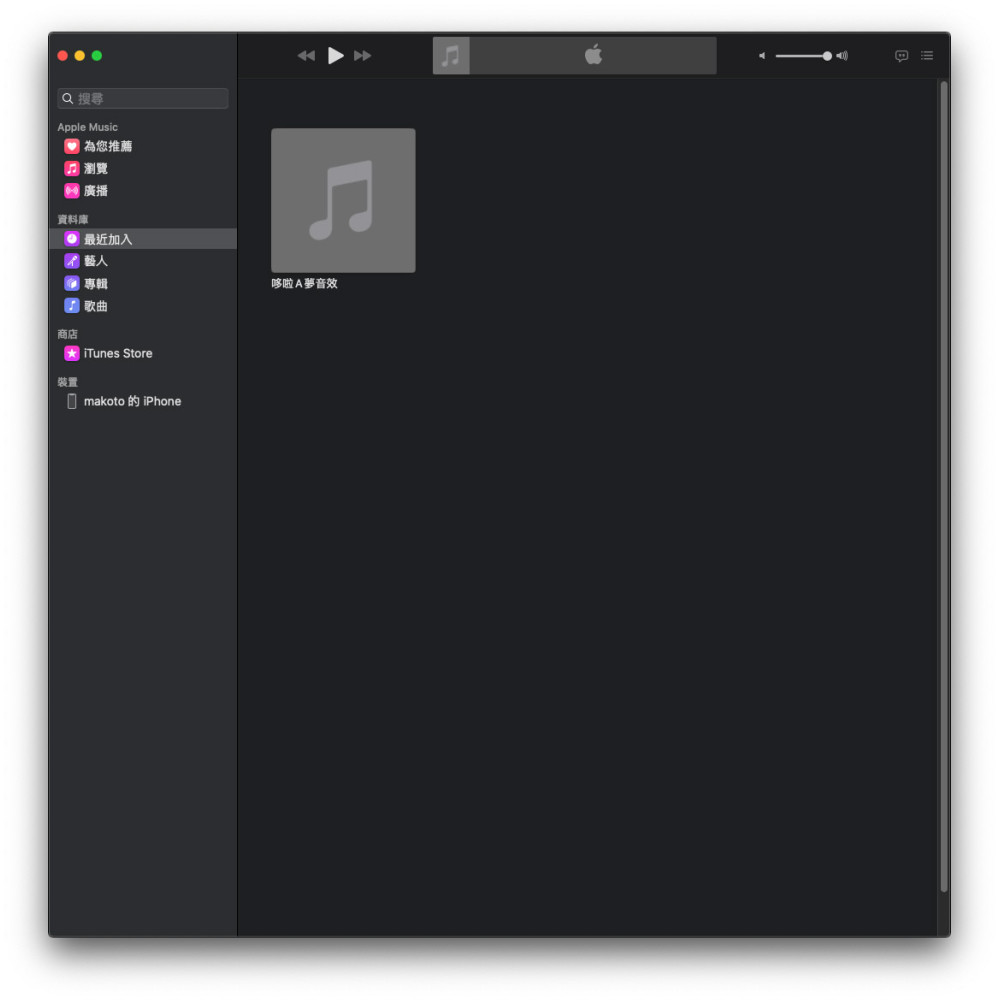Click the volume slider knob

pyautogui.click(x=827, y=56)
